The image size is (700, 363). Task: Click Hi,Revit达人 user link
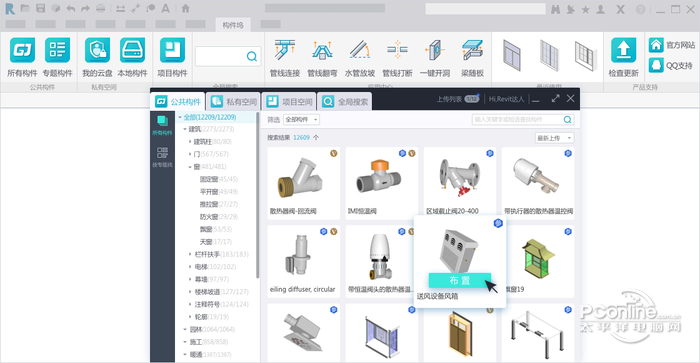506,99
